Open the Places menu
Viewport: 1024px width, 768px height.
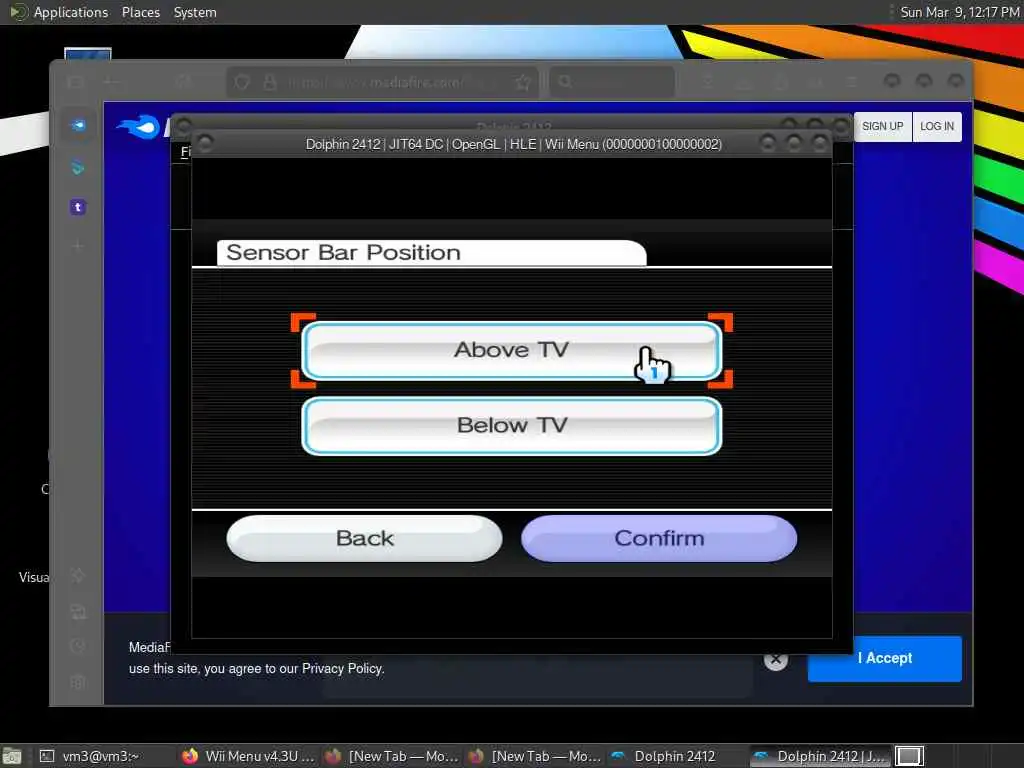[x=140, y=12]
